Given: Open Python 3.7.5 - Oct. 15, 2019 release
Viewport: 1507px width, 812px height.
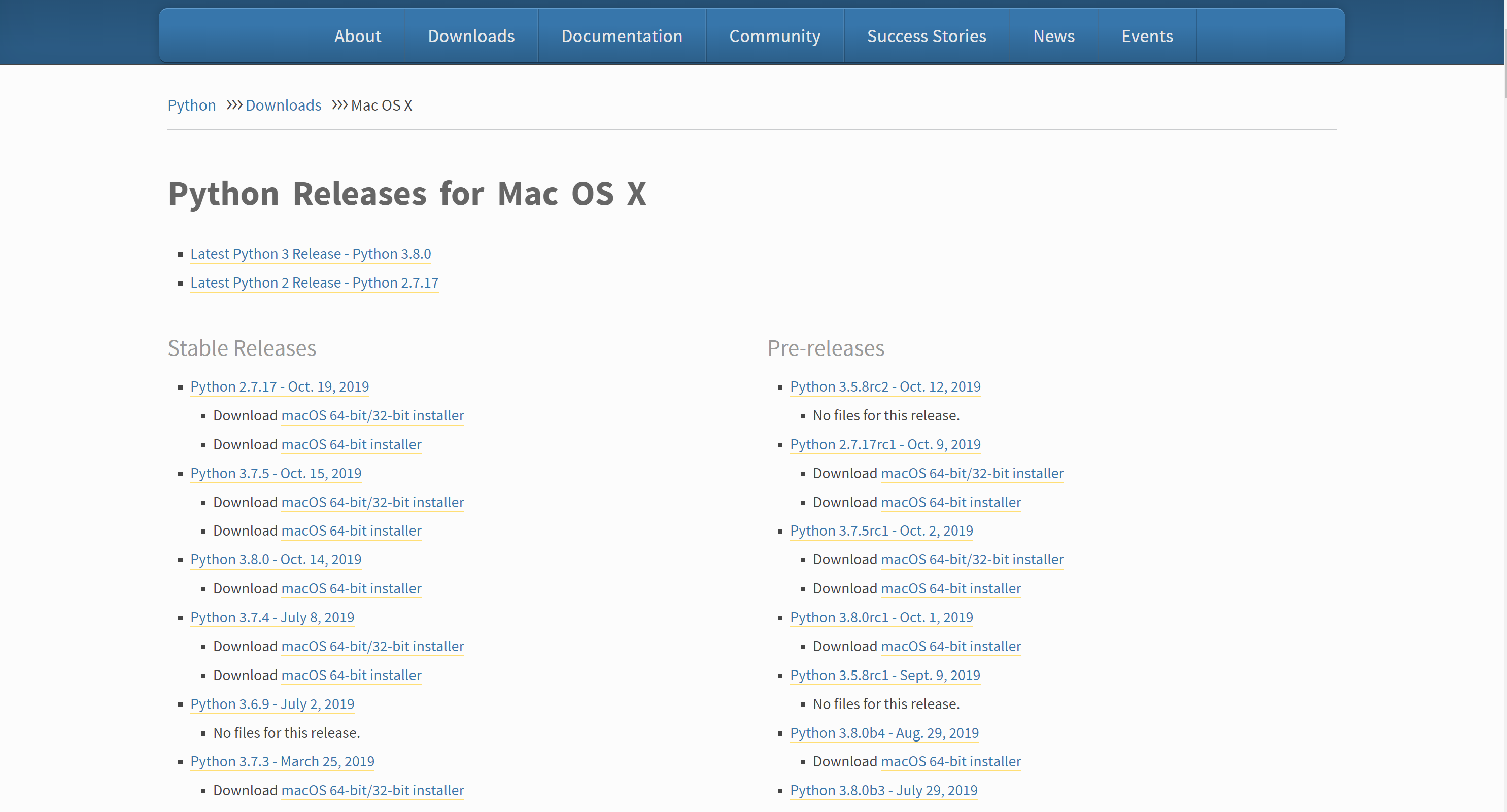Looking at the screenshot, I should [276, 473].
